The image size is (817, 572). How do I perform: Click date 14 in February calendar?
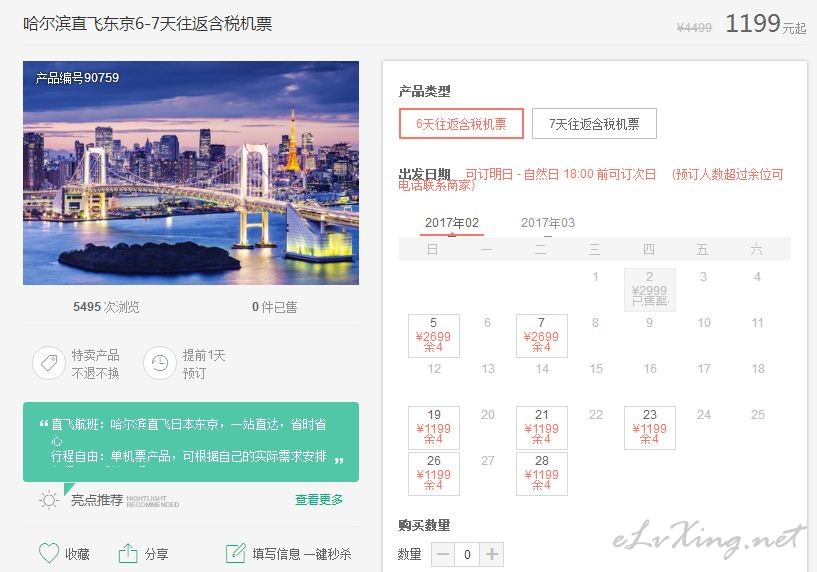[542, 369]
